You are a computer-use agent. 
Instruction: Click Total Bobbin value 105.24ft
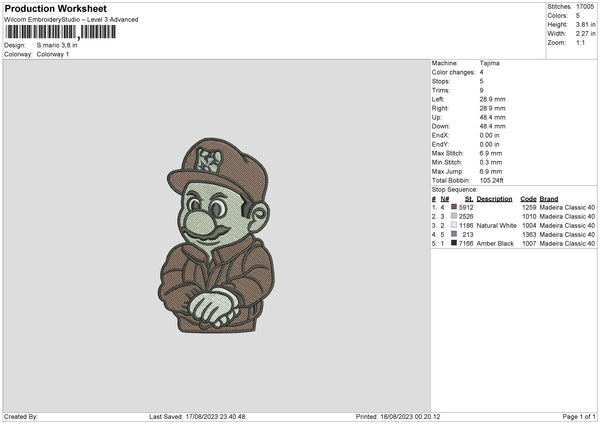pyautogui.click(x=492, y=181)
